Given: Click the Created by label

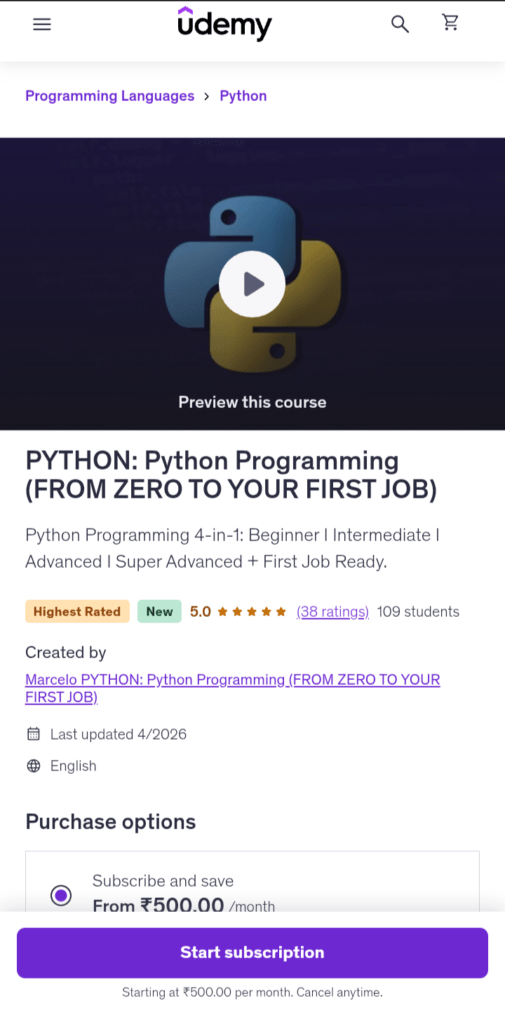Looking at the screenshot, I should pyautogui.click(x=65, y=652).
